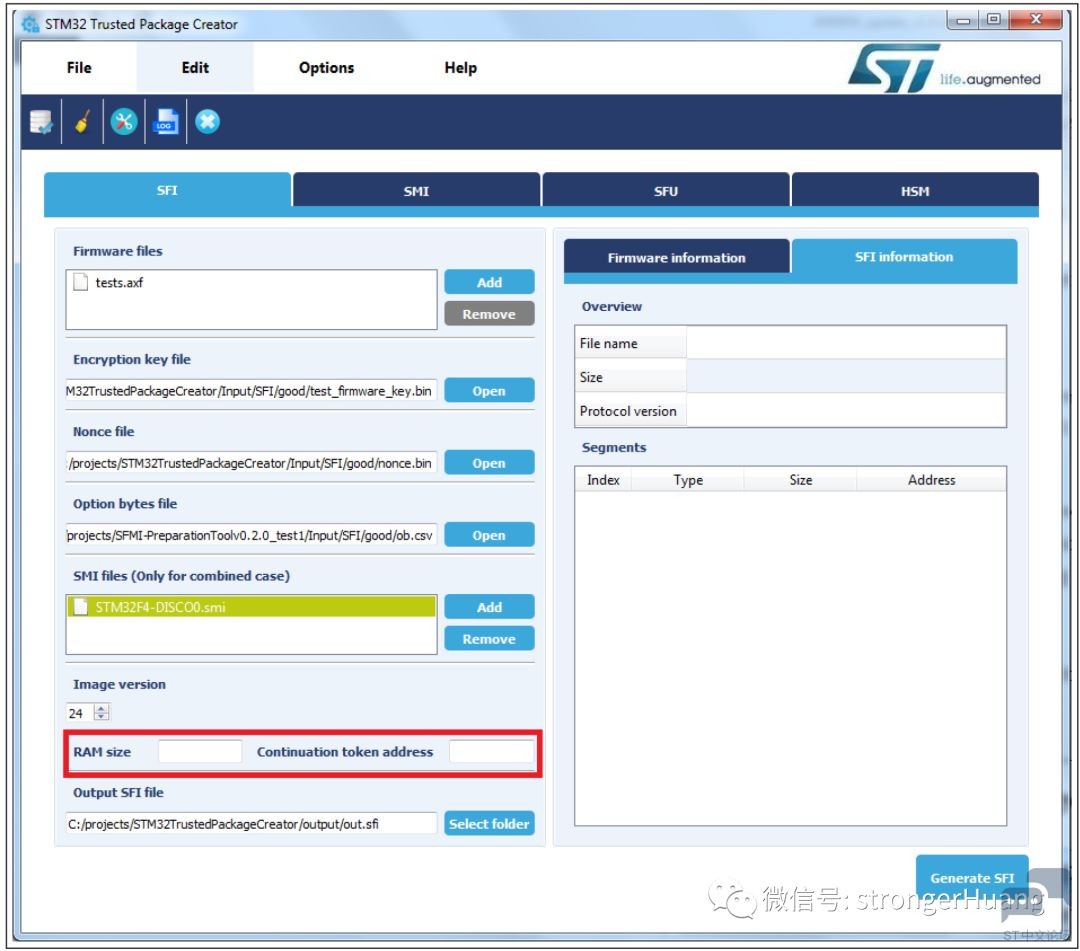Click the Protocol version overview row
1080x951 pixels.
point(790,410)
